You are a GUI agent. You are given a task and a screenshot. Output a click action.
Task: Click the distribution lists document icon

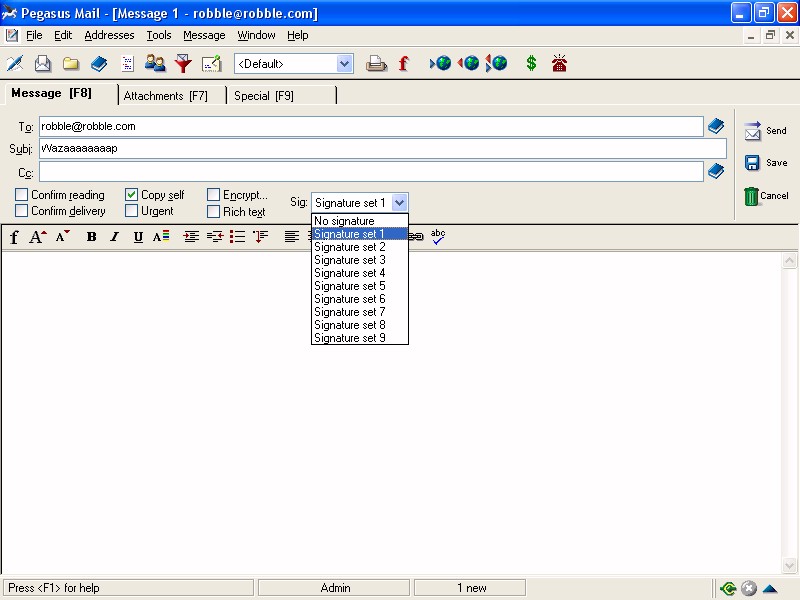(127, 64)
